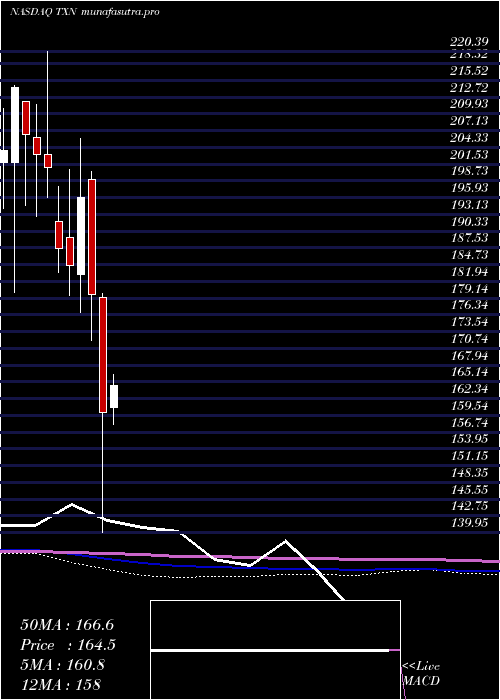Click the last small white candle near 162

pyautogui.click(x=114, y=396)
